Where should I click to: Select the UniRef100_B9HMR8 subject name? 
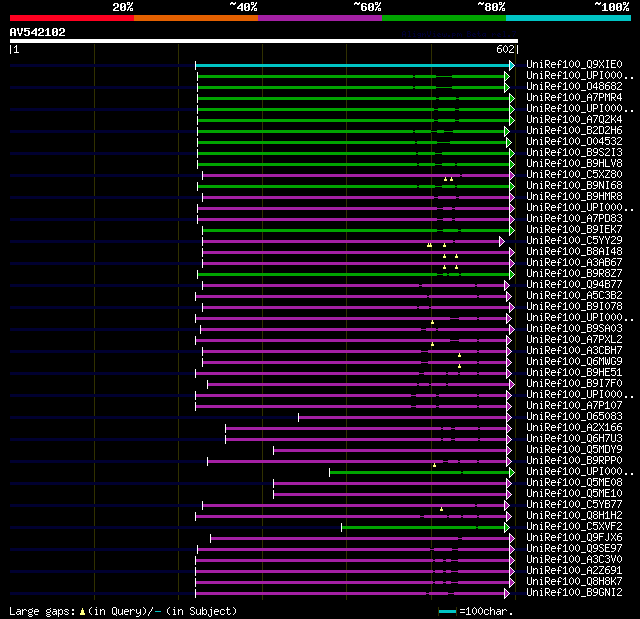[x=574, y=196]
